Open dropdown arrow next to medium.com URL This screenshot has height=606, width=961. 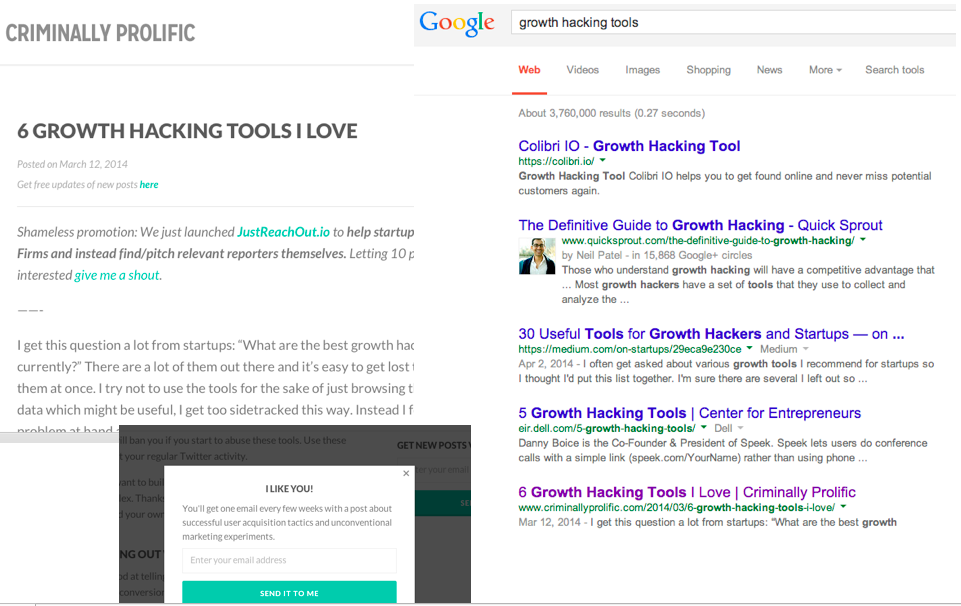(x=749, y=348)
